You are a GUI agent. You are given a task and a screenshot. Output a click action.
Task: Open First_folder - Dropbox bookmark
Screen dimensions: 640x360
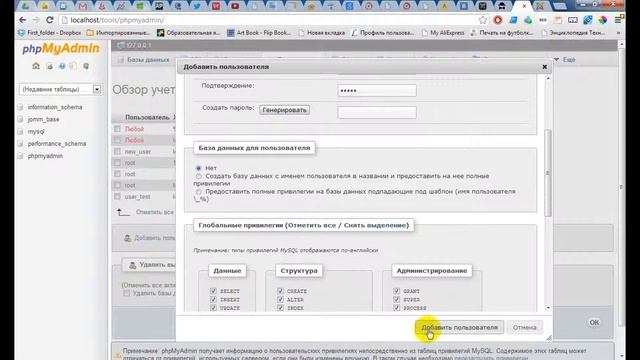(50, 33)
